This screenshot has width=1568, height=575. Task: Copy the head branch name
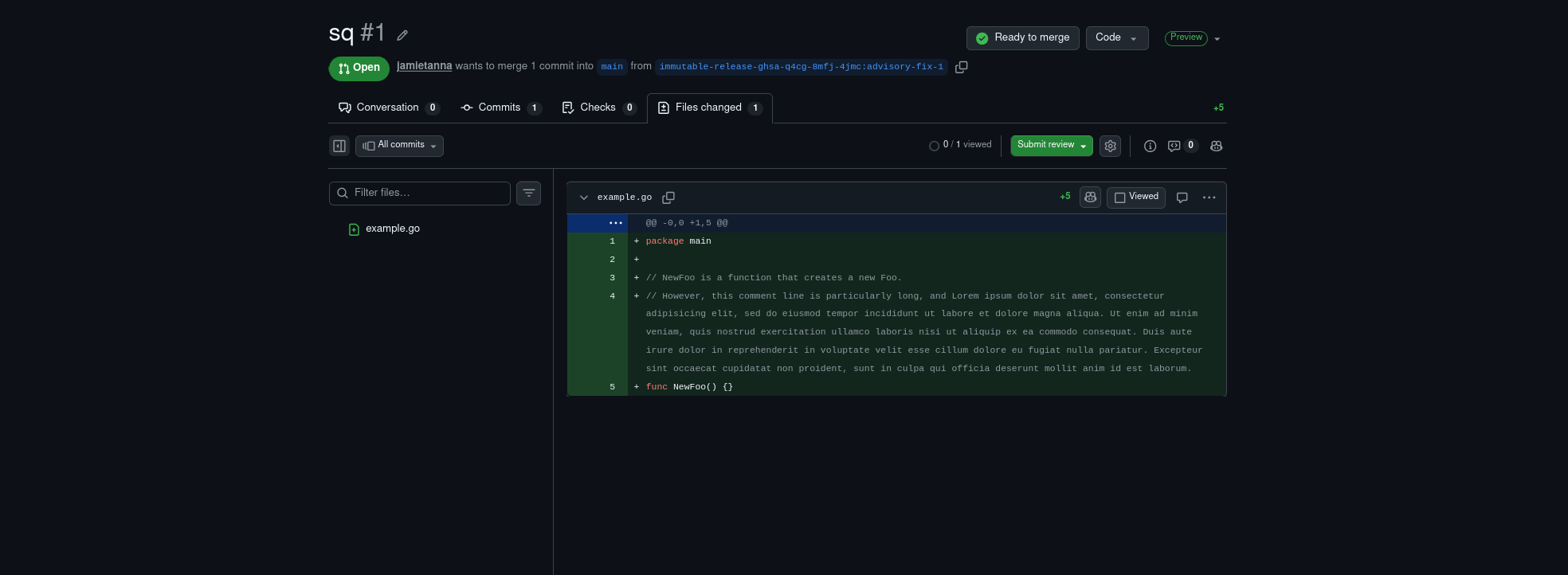962,67
